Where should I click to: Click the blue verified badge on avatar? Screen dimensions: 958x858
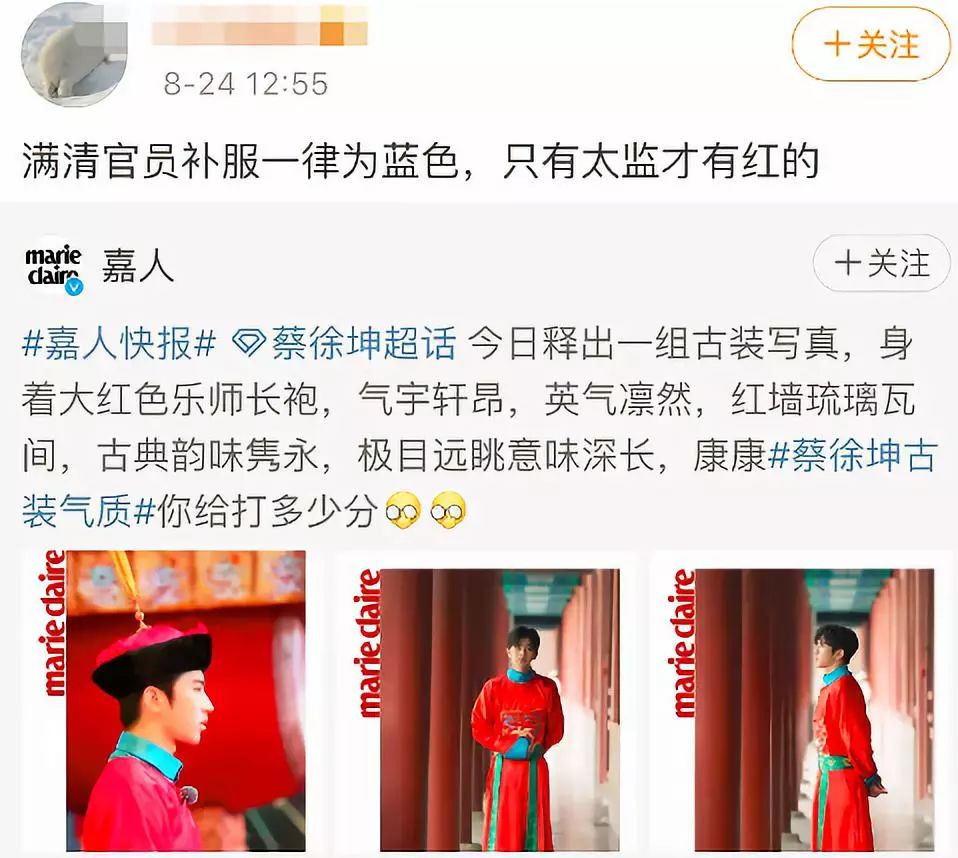[75, 286]
